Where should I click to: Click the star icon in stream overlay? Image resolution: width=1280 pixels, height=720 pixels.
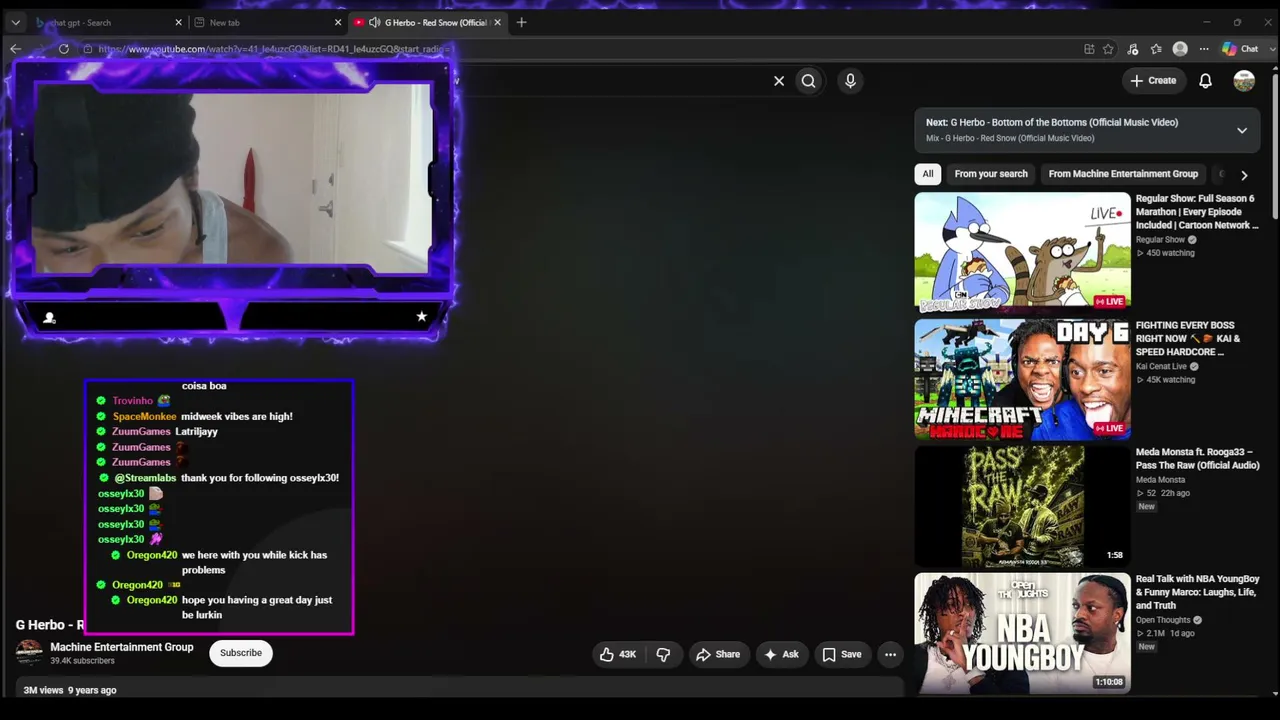421,316
